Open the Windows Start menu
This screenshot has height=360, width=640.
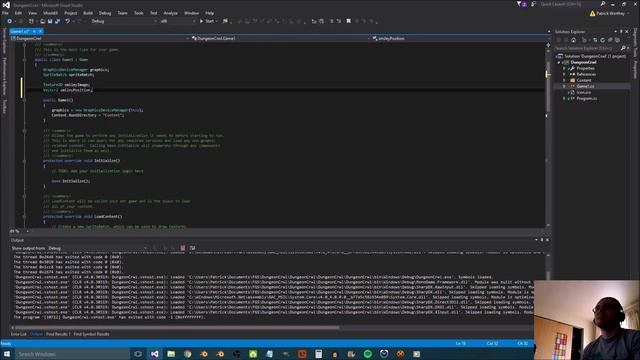pyautogui.click(x=7, y=354)
